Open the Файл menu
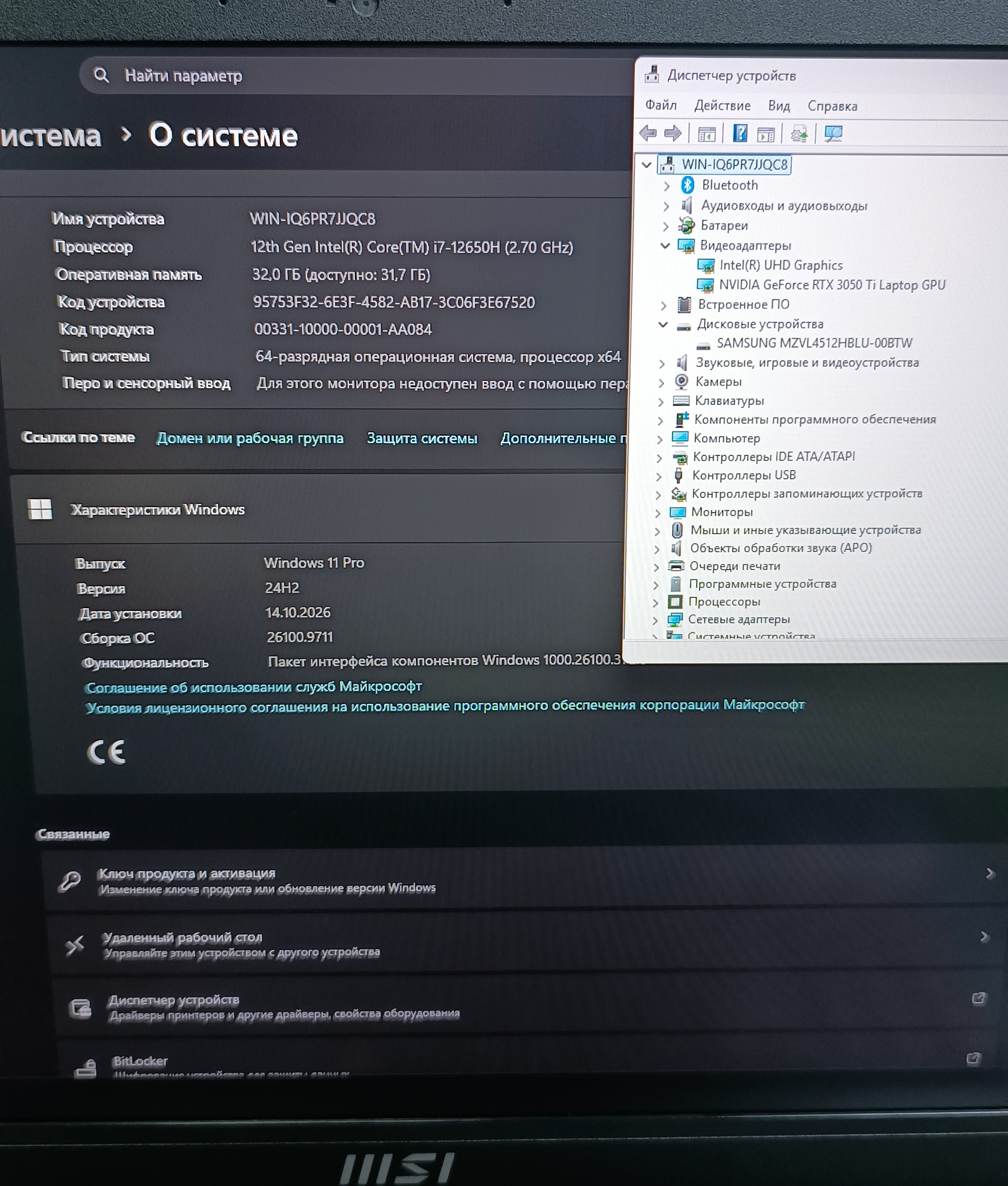 click(660, 105)
